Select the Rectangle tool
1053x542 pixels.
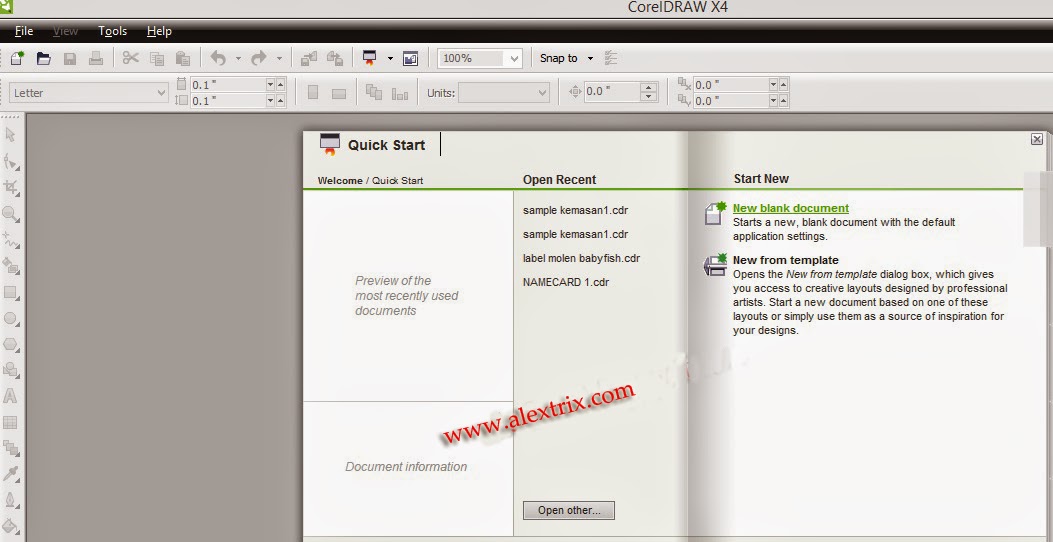tap(11, 292)
